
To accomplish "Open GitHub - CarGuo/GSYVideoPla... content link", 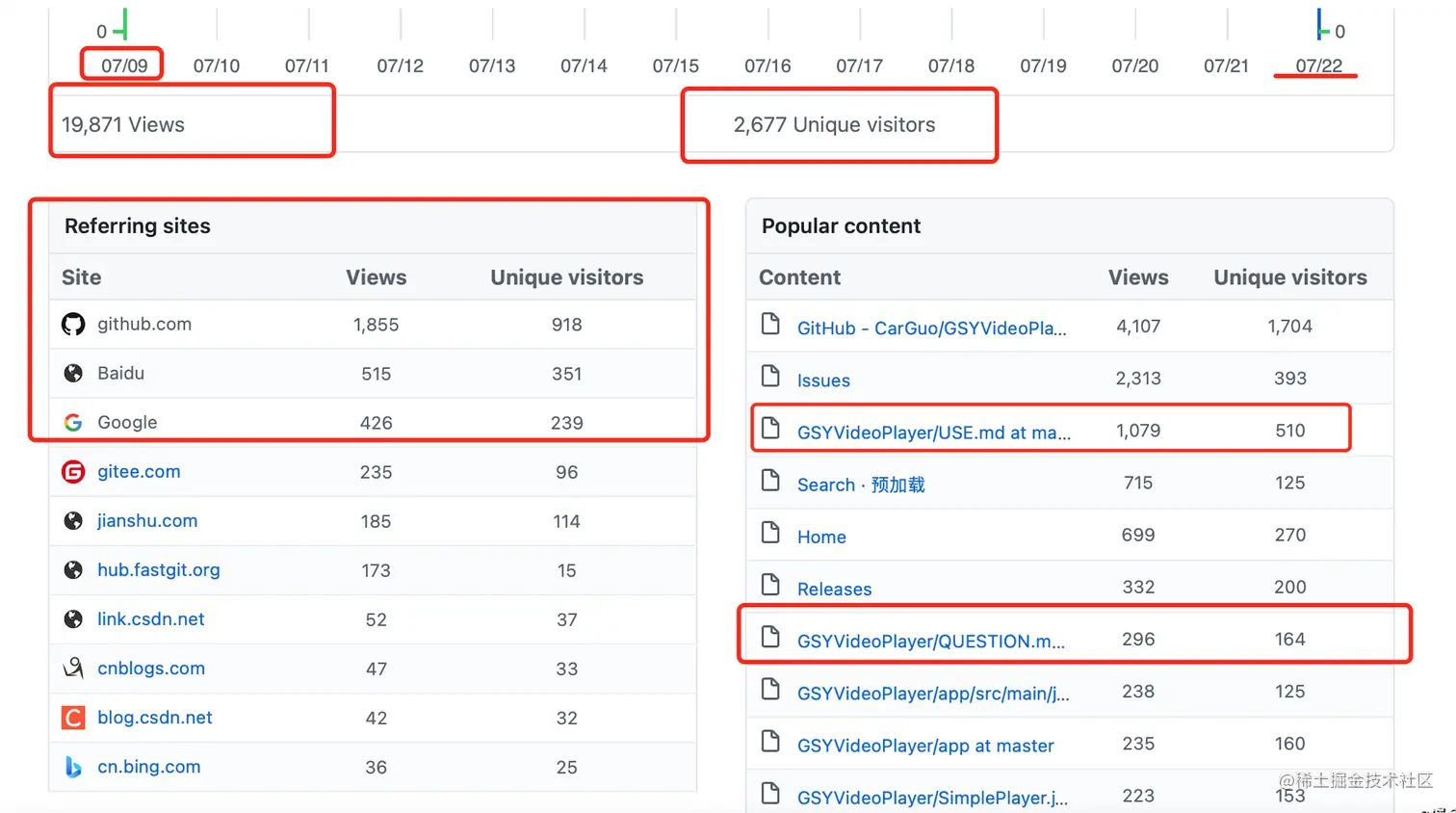I will pyautogui.click(x=932, y=328).
